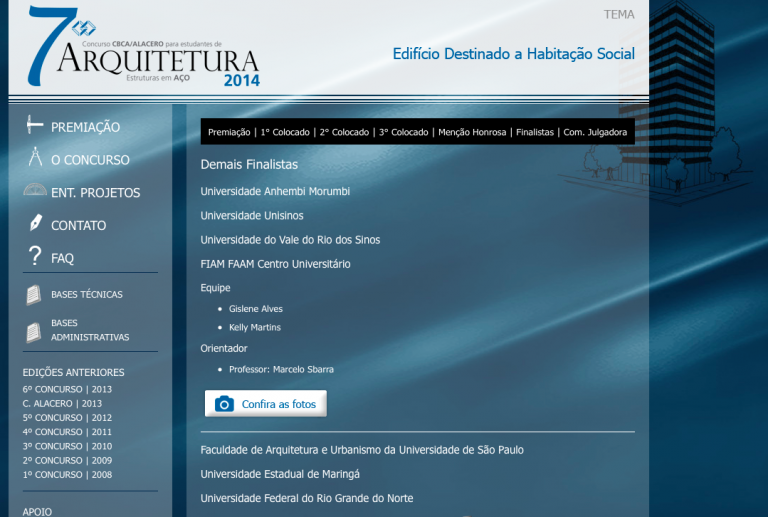The width and height of the screenshot is (768, 517).
Task: Click the T-square icon beside Premiação
Action: pos(35,125)
